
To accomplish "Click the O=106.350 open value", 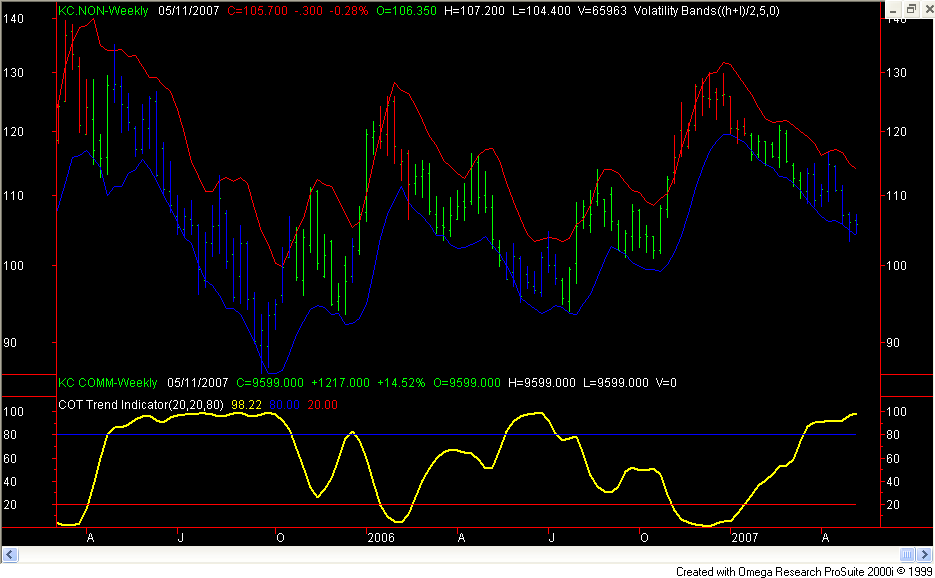I will [x=407, y=11].
